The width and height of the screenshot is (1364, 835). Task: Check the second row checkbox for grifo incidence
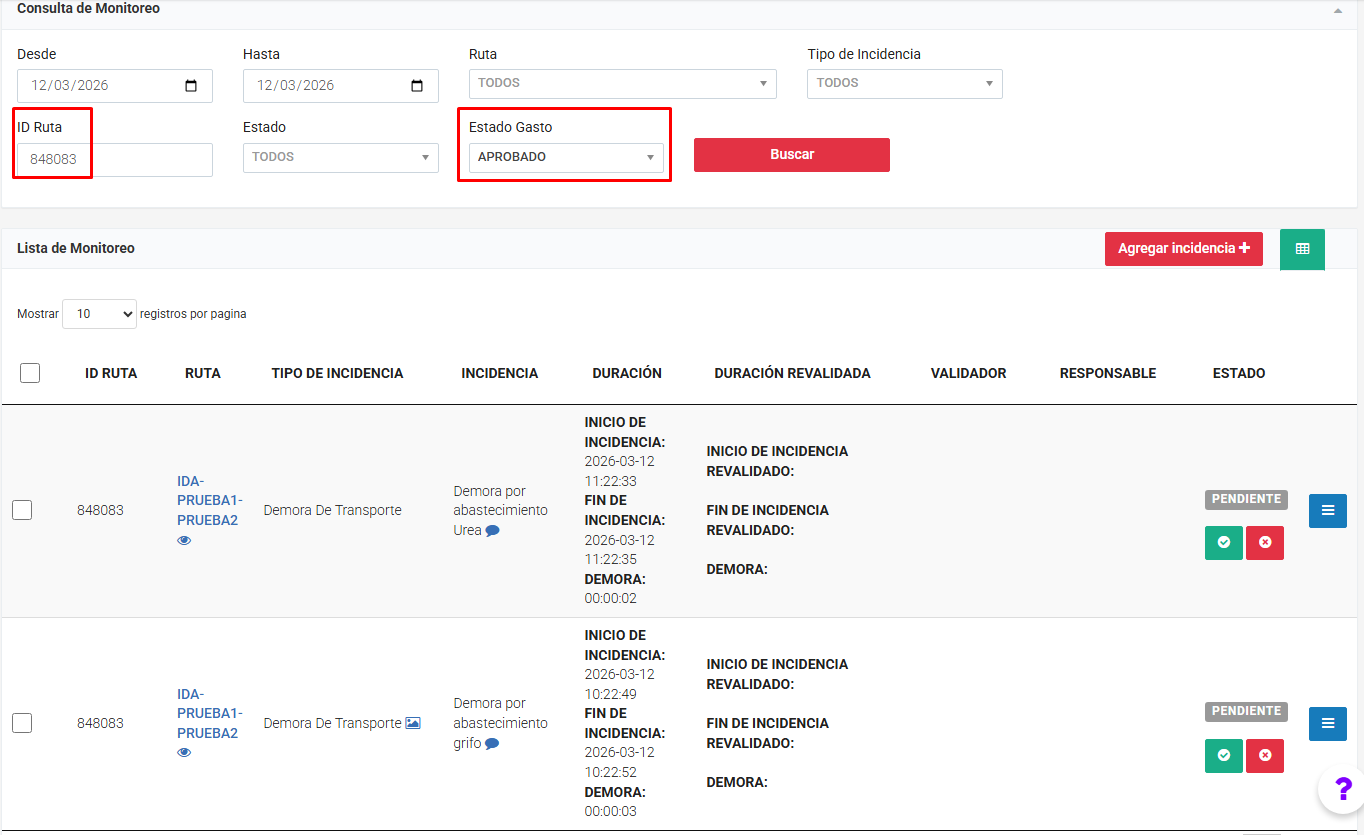point(22,723)
